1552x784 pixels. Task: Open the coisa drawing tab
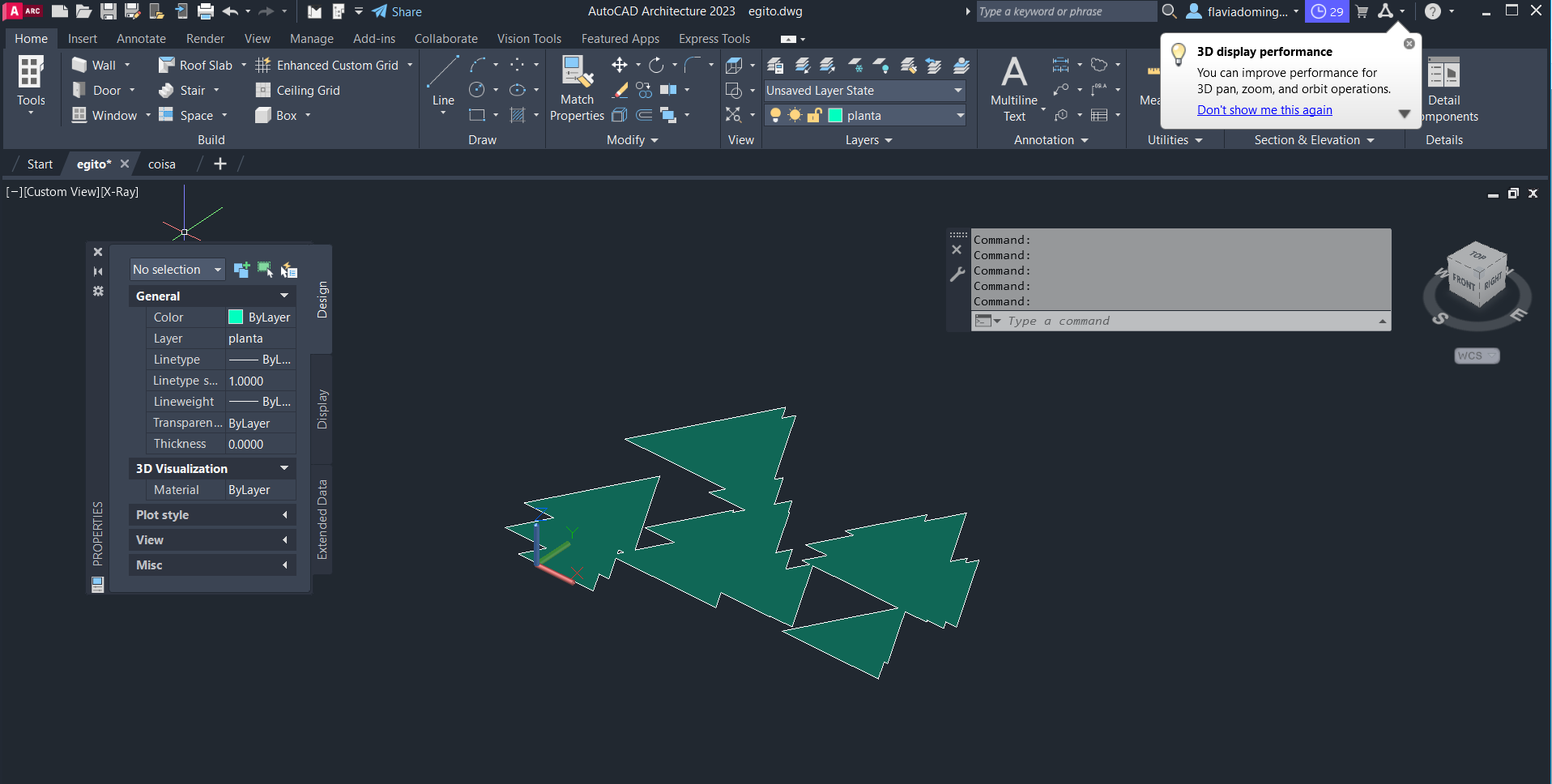point(161,164)
